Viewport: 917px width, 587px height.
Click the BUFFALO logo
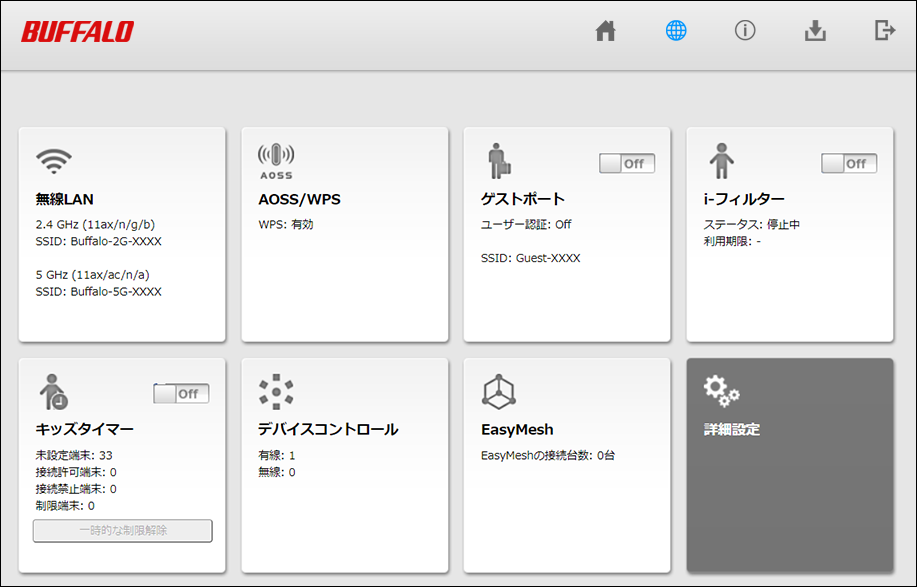77,32
